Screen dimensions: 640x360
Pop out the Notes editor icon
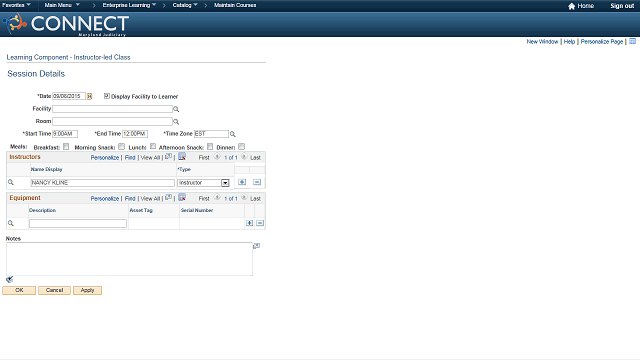click(256, 246)
